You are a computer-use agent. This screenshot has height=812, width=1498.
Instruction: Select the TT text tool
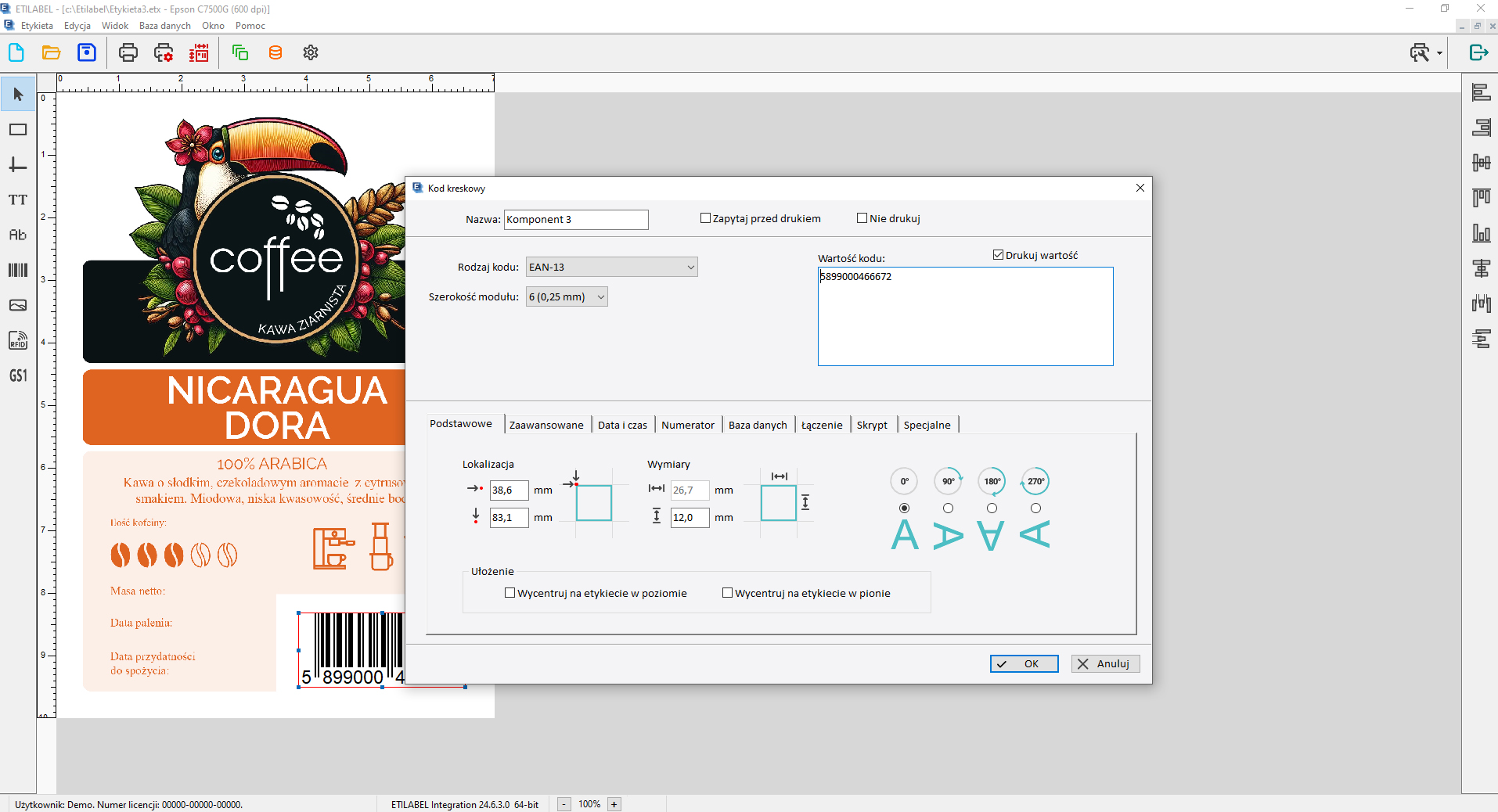(17, 199)
